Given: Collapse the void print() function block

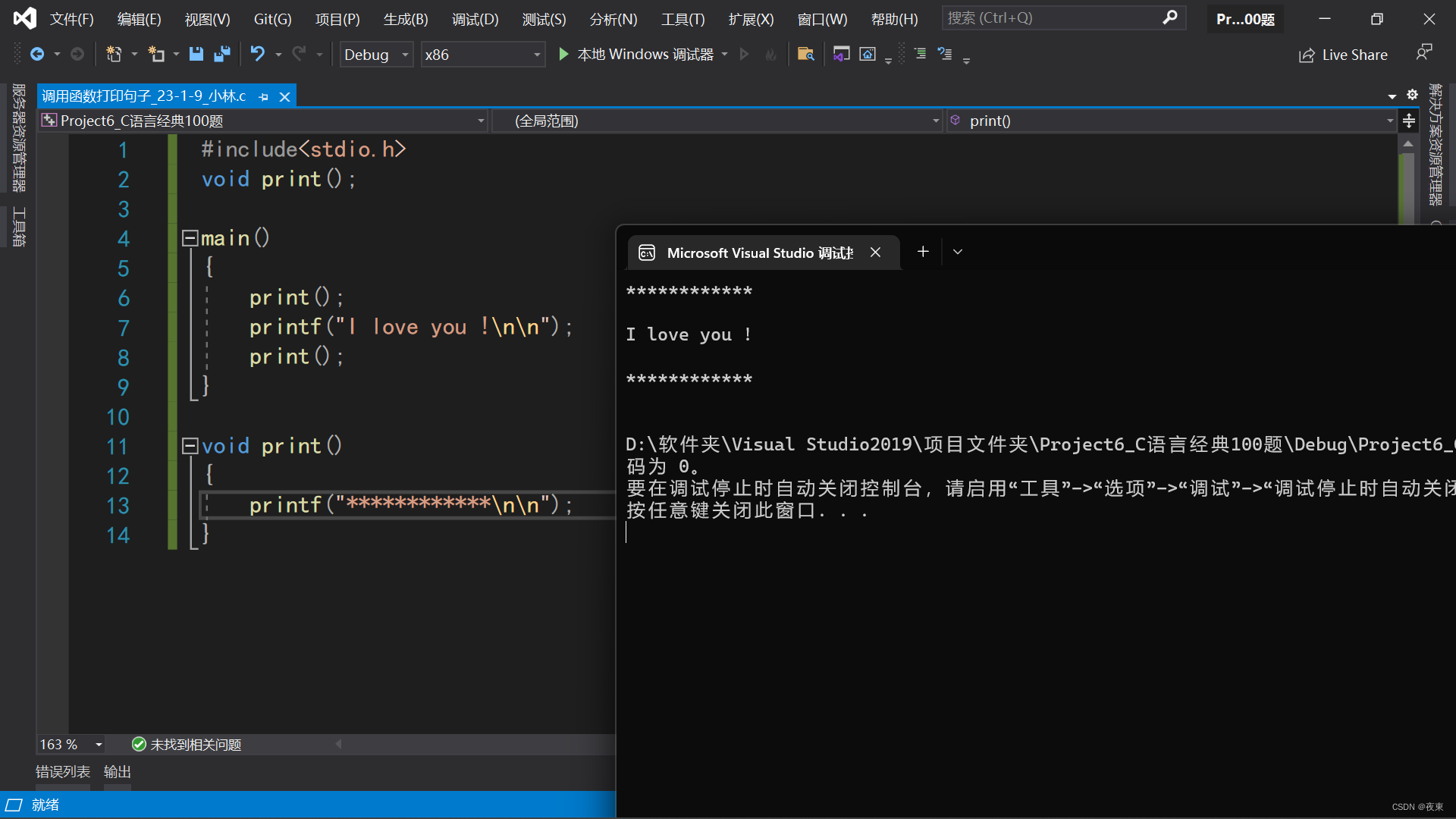Looking at the screenshot, I should (190, 446).
